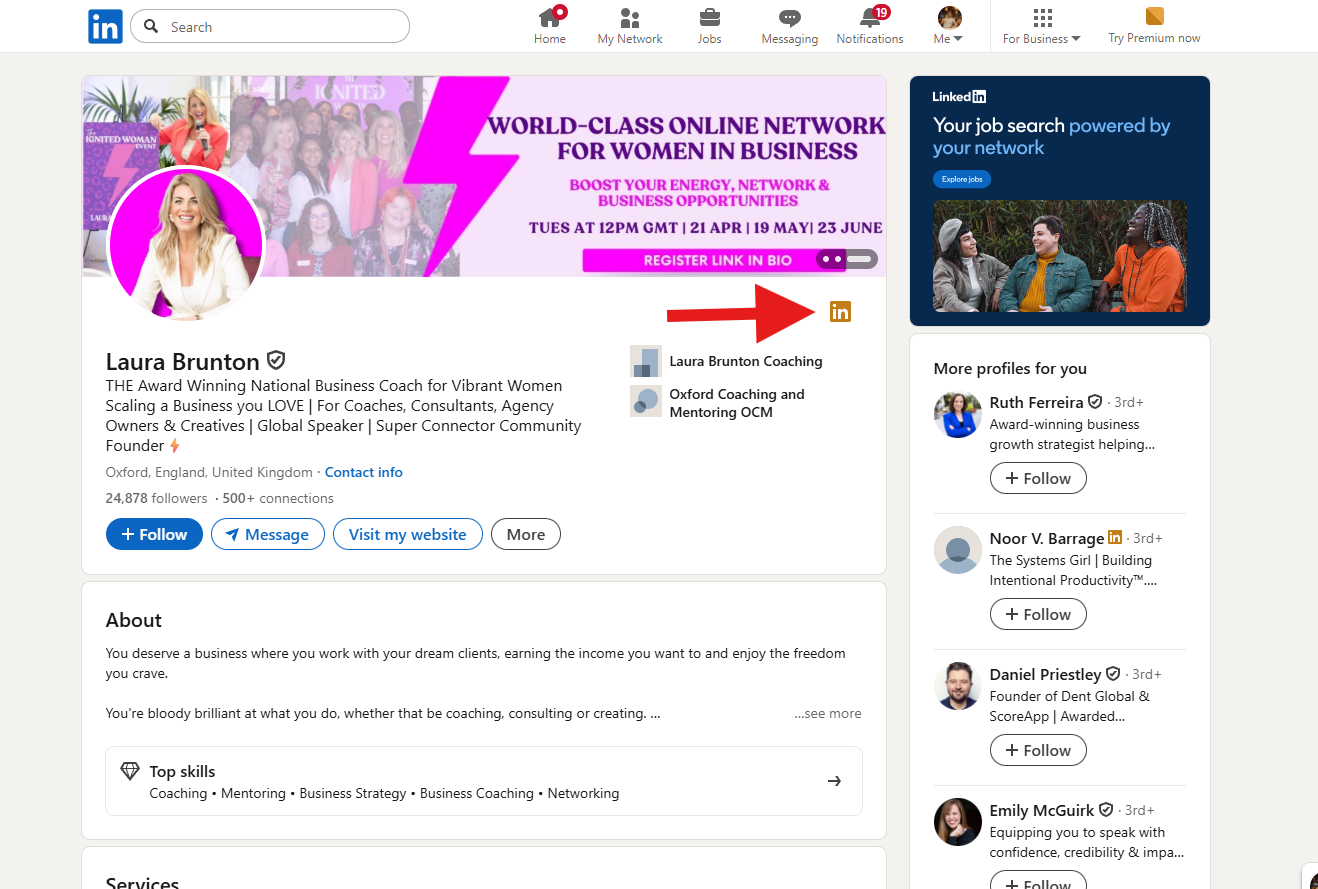This screenshot has height=889, width=1318.
Task: Click the arrow in the Top skills box
Action: (x=834, y=781)
